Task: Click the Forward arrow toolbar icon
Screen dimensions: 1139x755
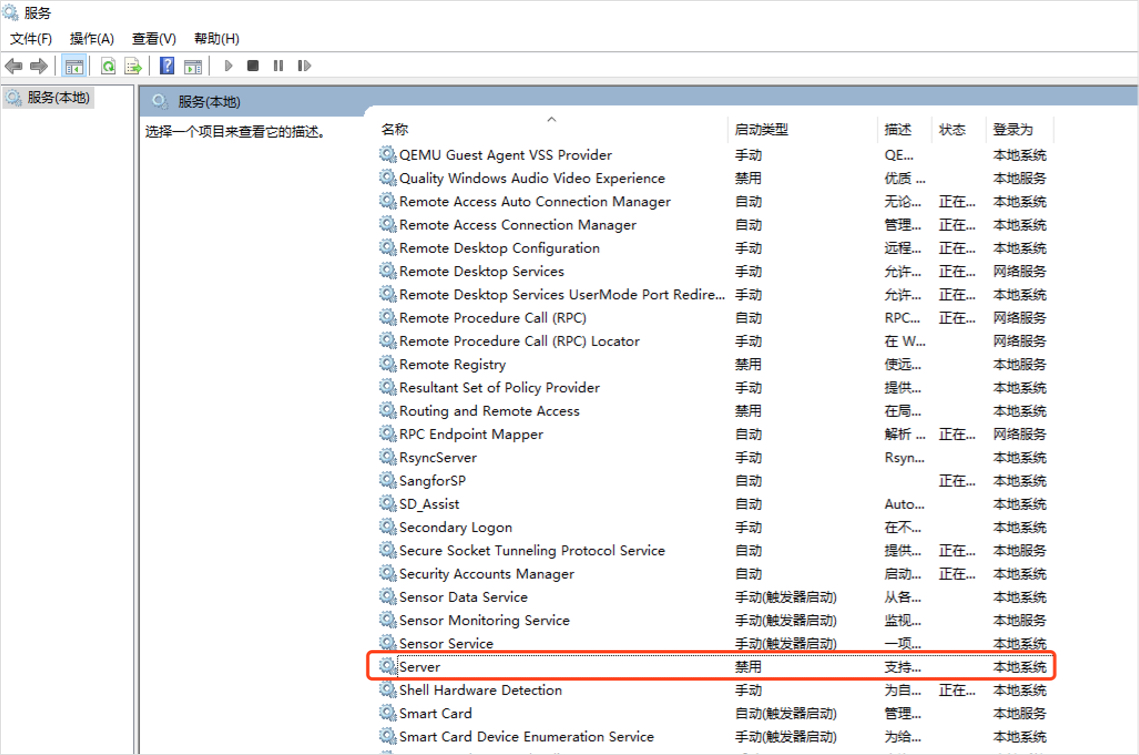Action: [38, 66]
